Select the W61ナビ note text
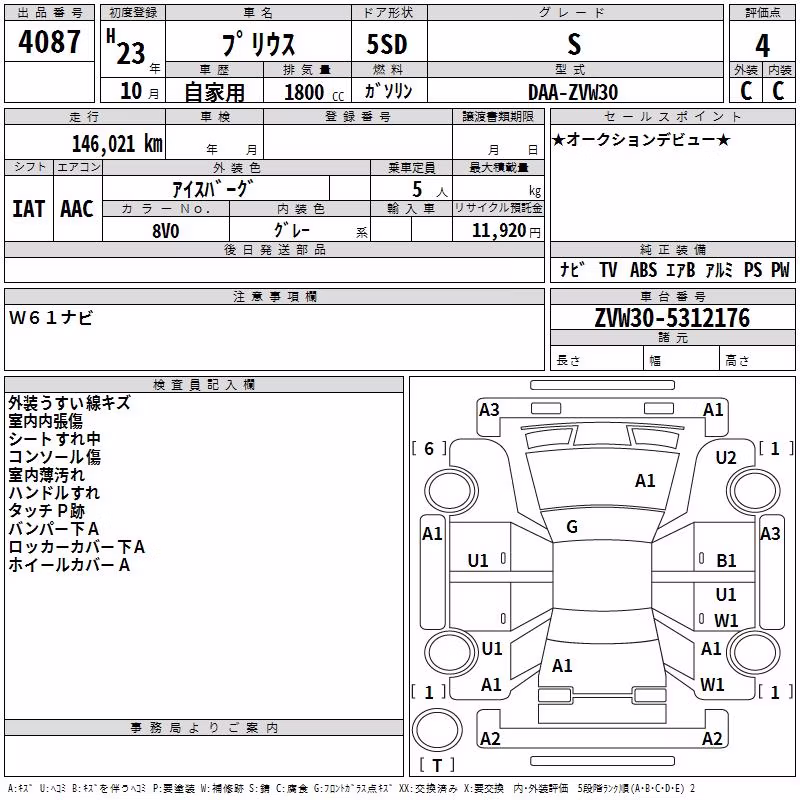The image size is (800, 800). pos(51,318)
